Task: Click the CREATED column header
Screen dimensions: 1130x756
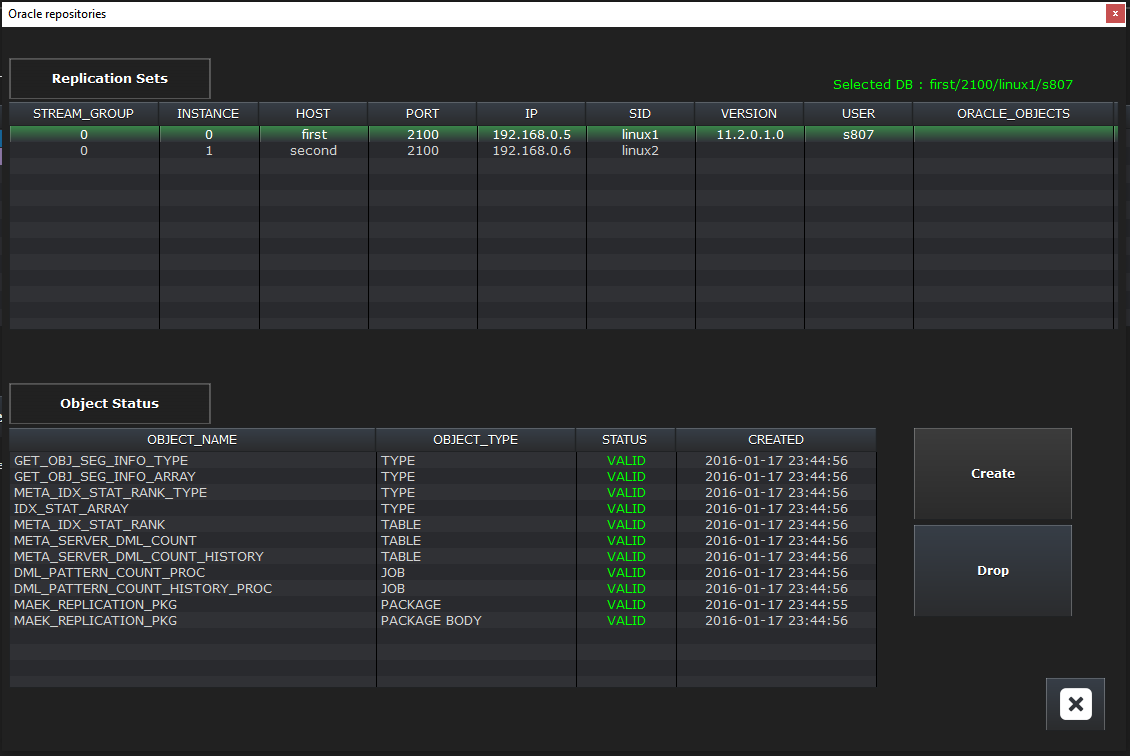Action: 775,440
